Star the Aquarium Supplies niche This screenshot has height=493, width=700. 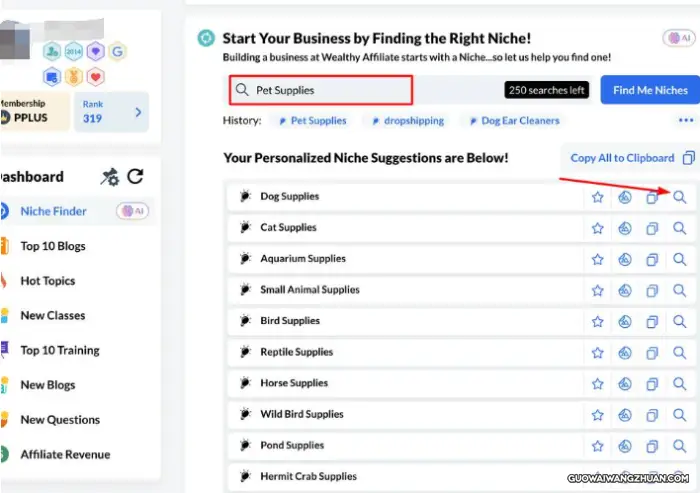click(597, 259)
